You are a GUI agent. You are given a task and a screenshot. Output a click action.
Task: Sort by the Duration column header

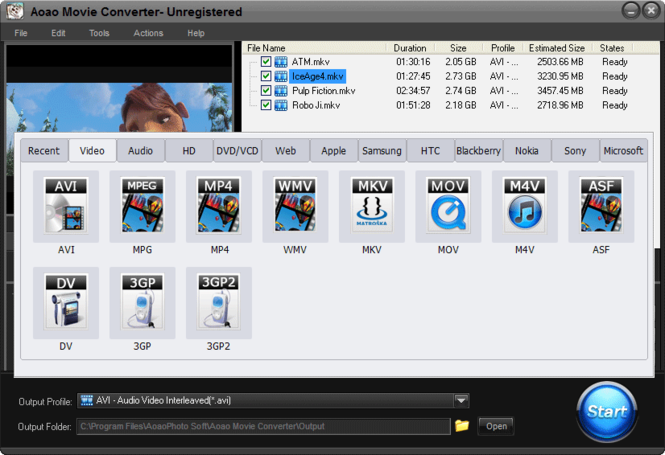coord(410,48)
